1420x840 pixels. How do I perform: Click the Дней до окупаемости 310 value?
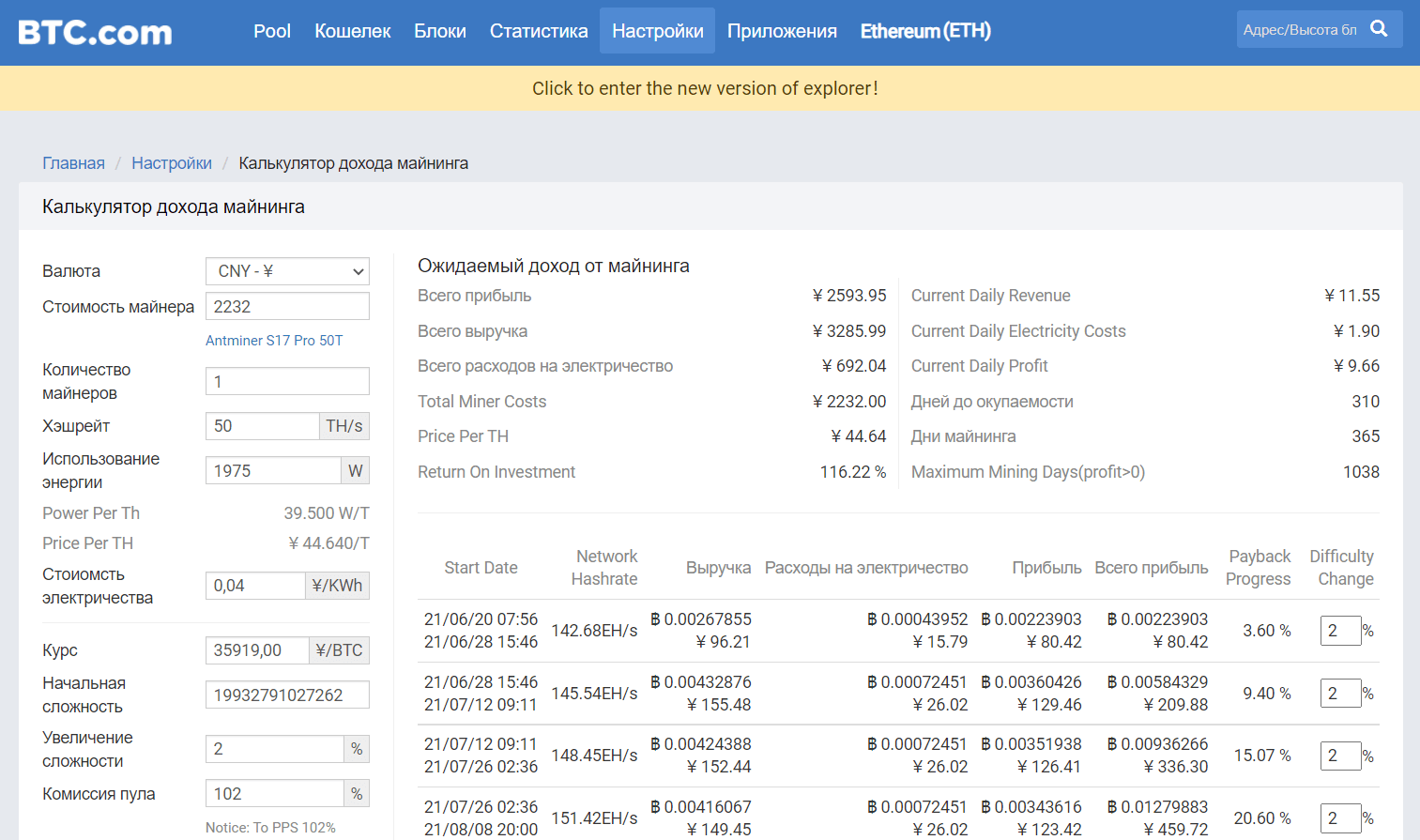(x=1366, y=402)
